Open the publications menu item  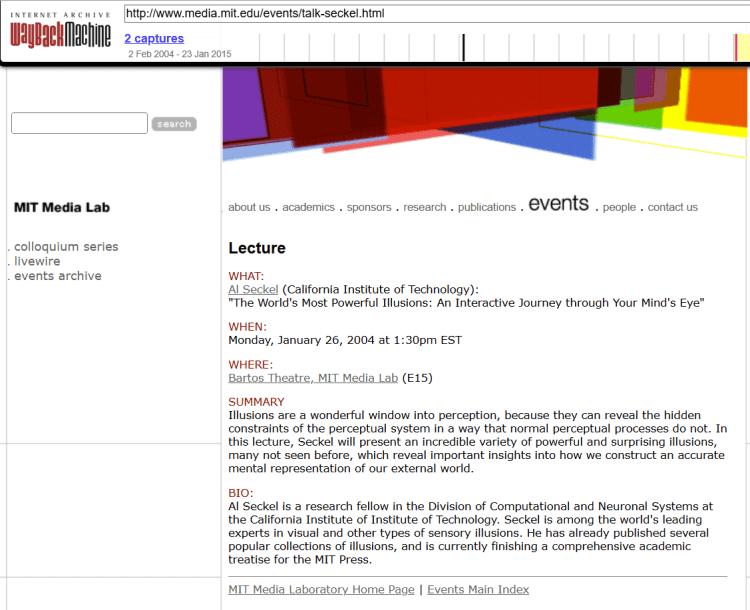tap(487, 207)
